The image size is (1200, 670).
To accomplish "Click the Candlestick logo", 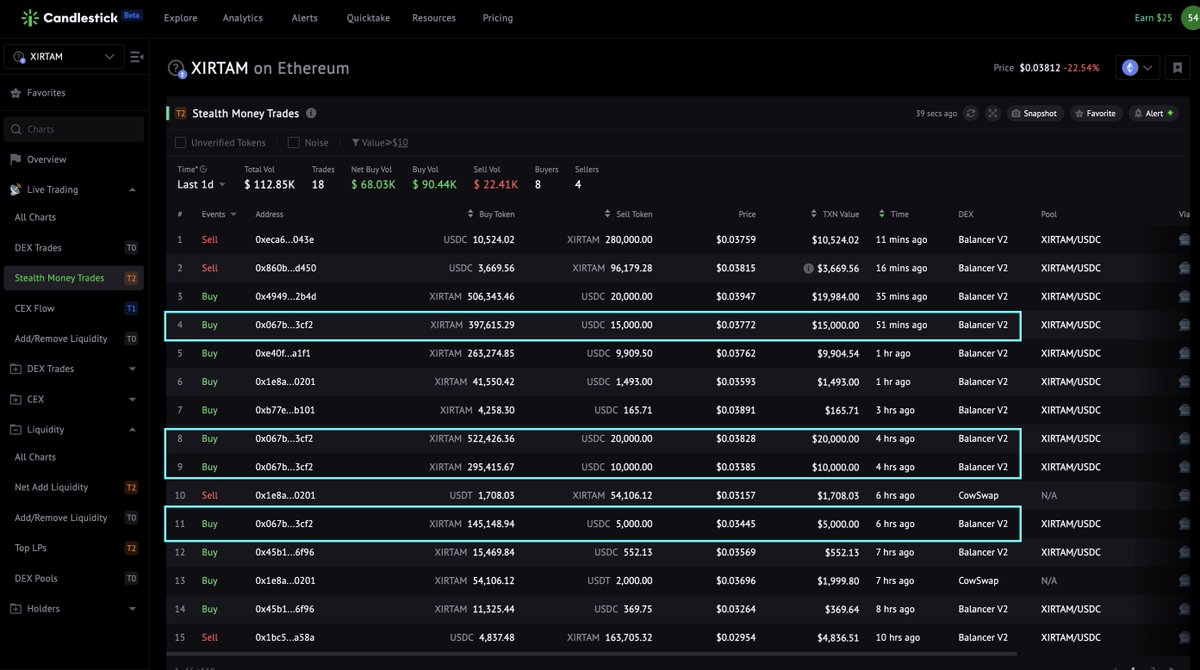I will [x=82, y=18].
